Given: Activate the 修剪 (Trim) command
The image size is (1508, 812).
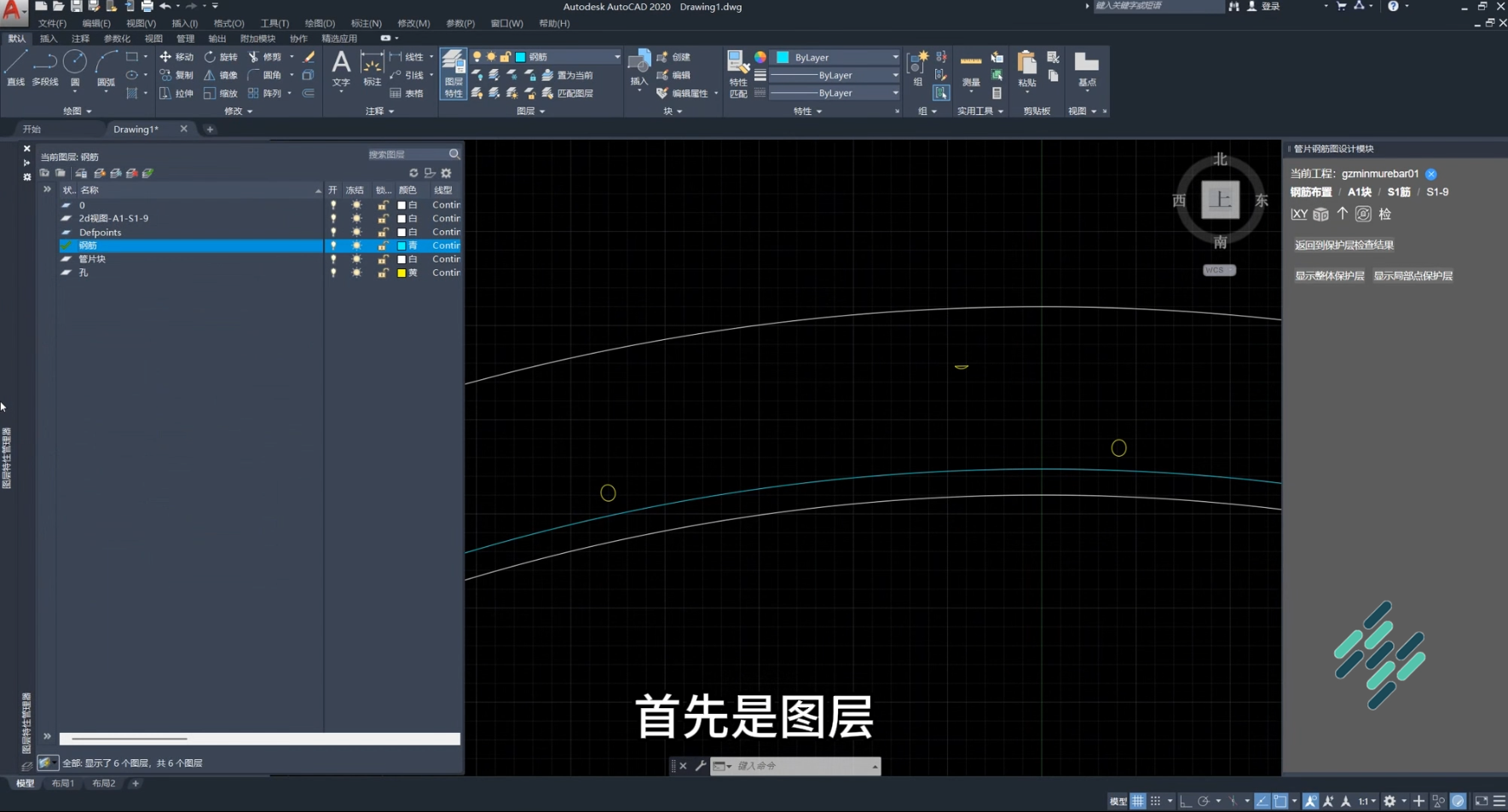Looking at the screenshot, I should [x=265, y=57].
